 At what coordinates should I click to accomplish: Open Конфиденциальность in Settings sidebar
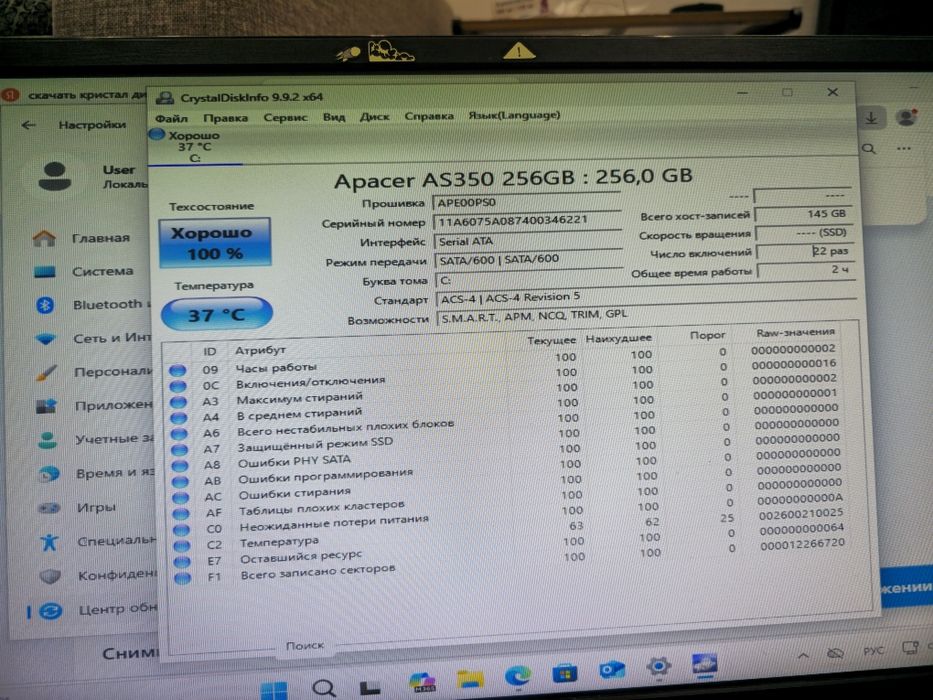pyautogui.click(x=99, y=576)
